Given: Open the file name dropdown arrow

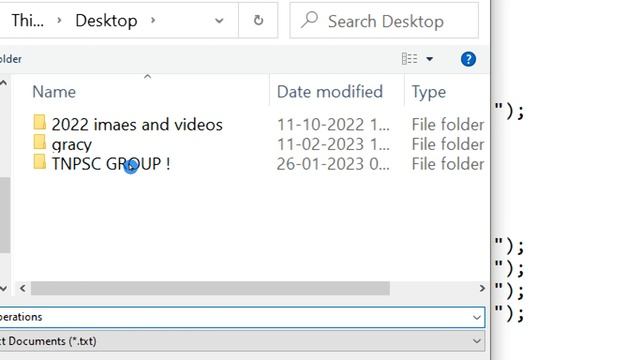Looking at the screenshot, I should pyautogui.click(x=476, y=317).
